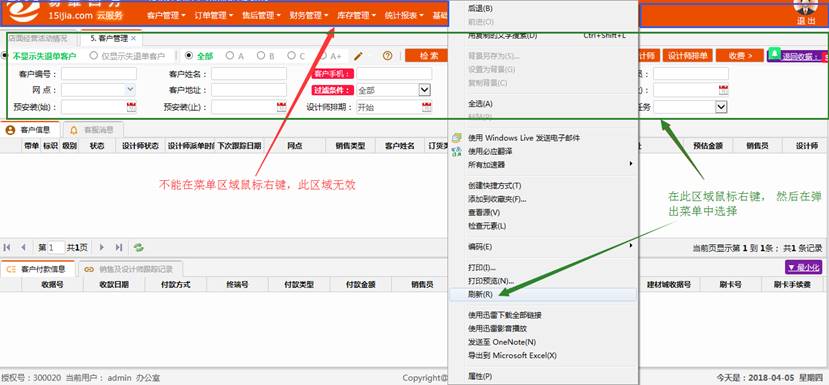The image size is (829, 385).
Task: Close the 5. 客户管理 tab
Action: 133,39
